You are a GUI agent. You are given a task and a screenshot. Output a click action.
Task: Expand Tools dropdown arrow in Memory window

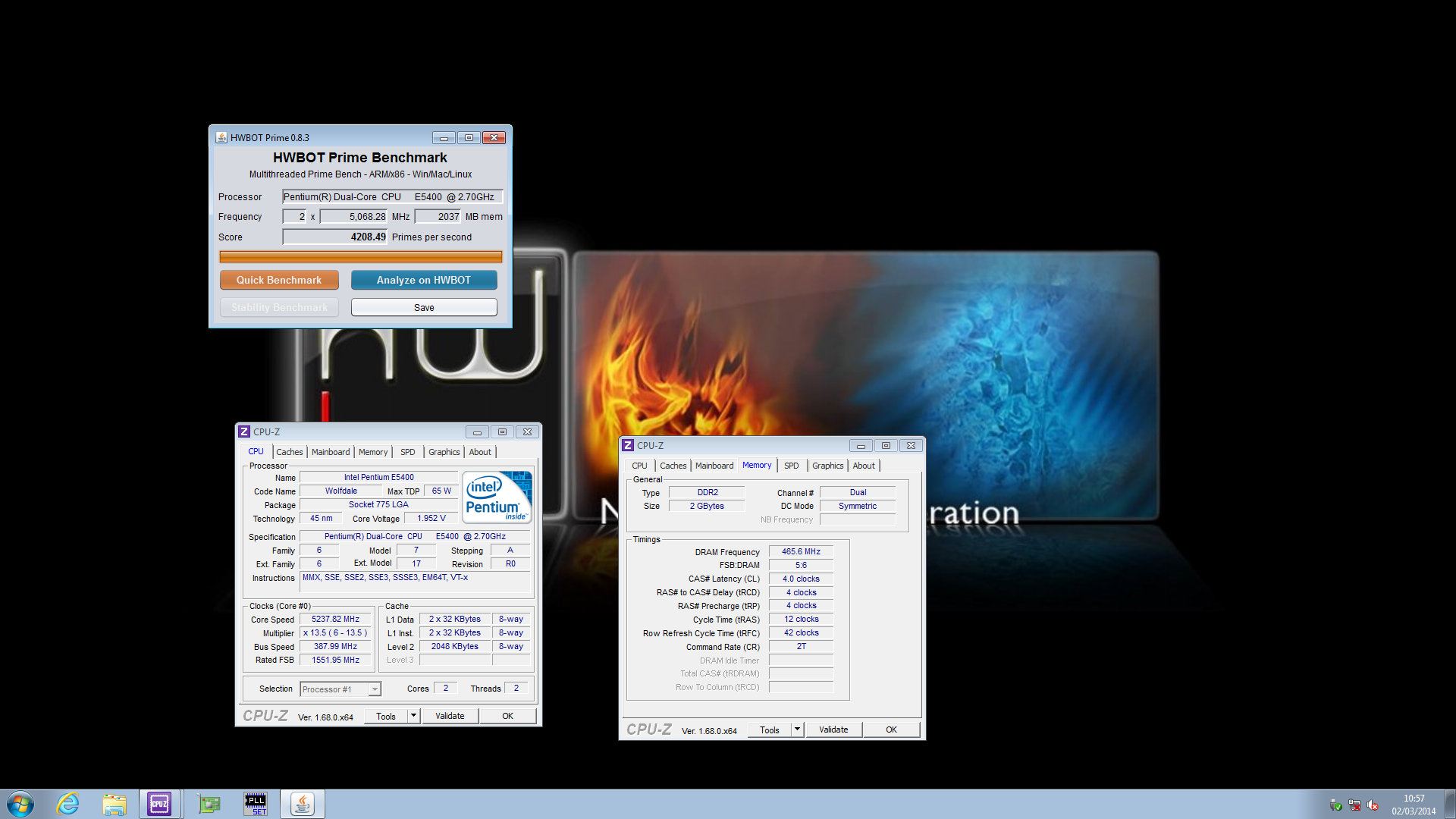tap(797, 730)
